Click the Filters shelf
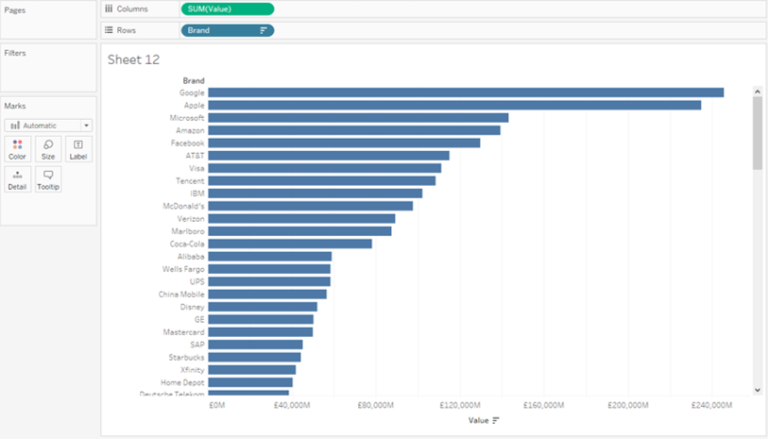Viewport: 768px width, 439px height. point(48,68)
